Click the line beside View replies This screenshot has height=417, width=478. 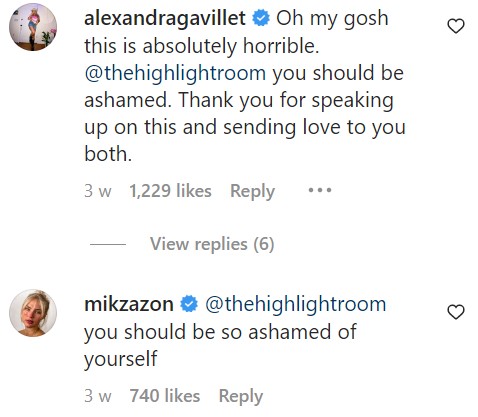(x=108, y=244)
